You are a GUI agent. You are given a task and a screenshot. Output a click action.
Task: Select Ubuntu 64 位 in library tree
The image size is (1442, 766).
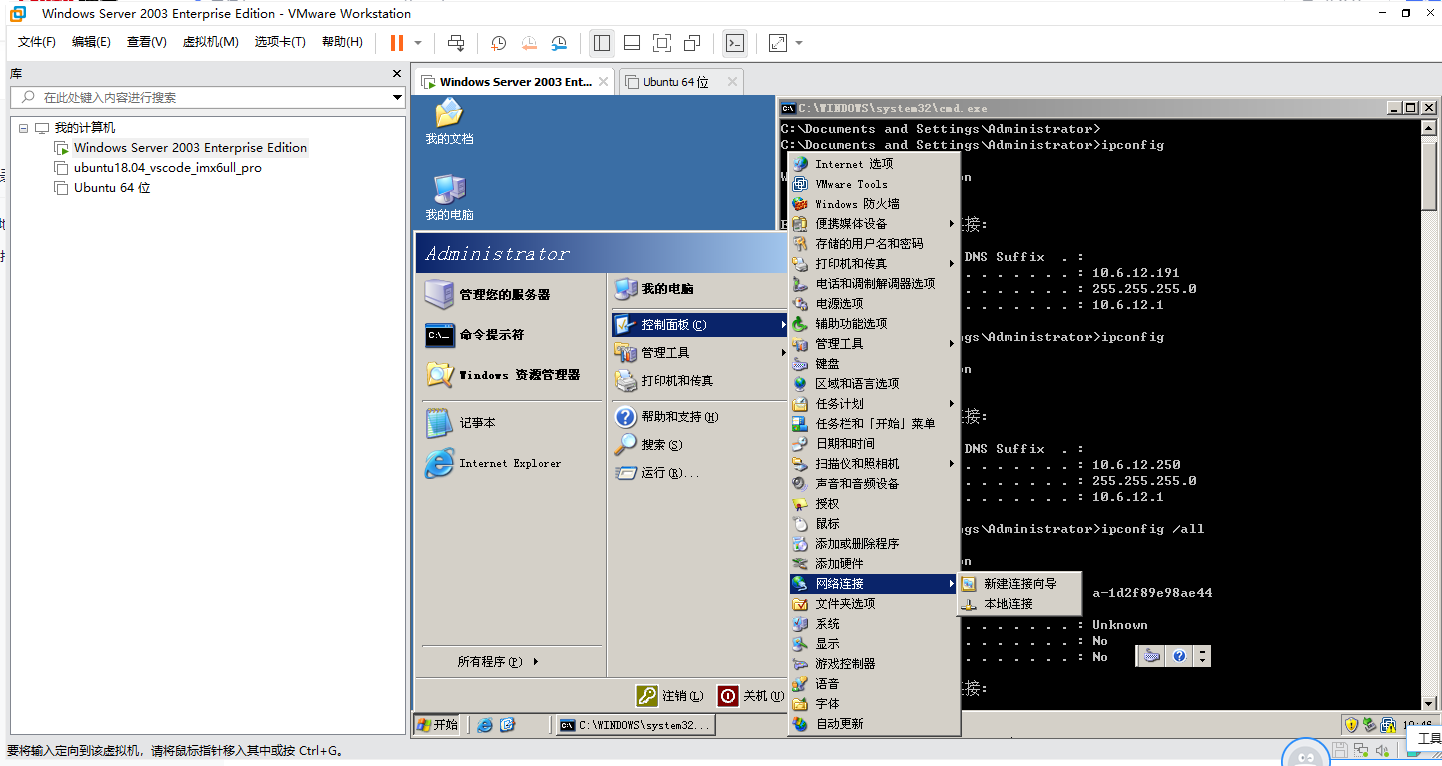click(x=111, y=188)
